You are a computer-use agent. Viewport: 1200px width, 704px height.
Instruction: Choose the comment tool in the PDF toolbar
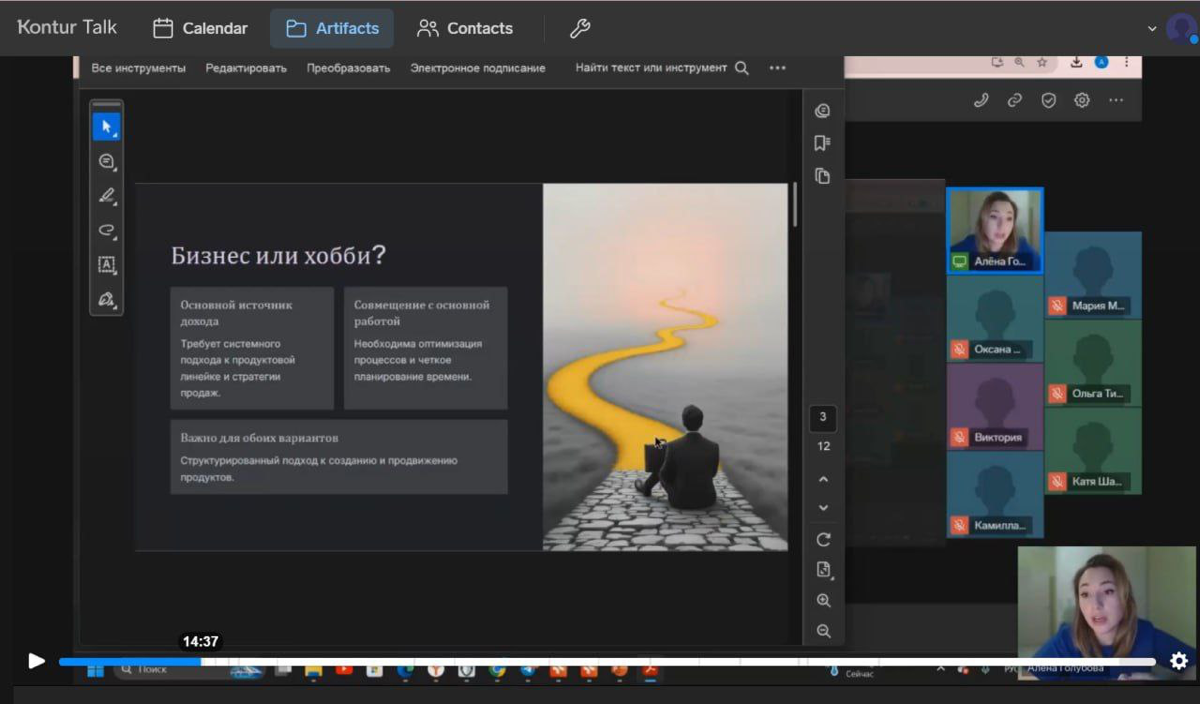tap(106, 161)
